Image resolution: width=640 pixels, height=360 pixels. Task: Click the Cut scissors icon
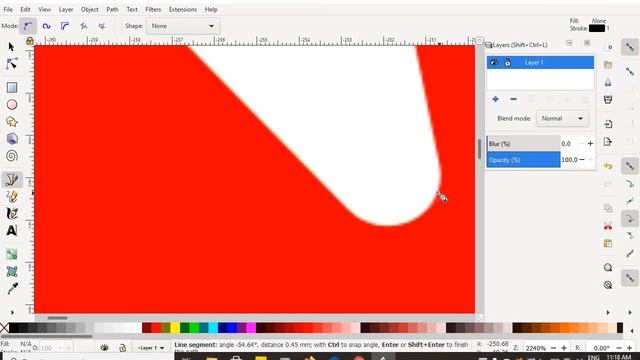(608, 226)
